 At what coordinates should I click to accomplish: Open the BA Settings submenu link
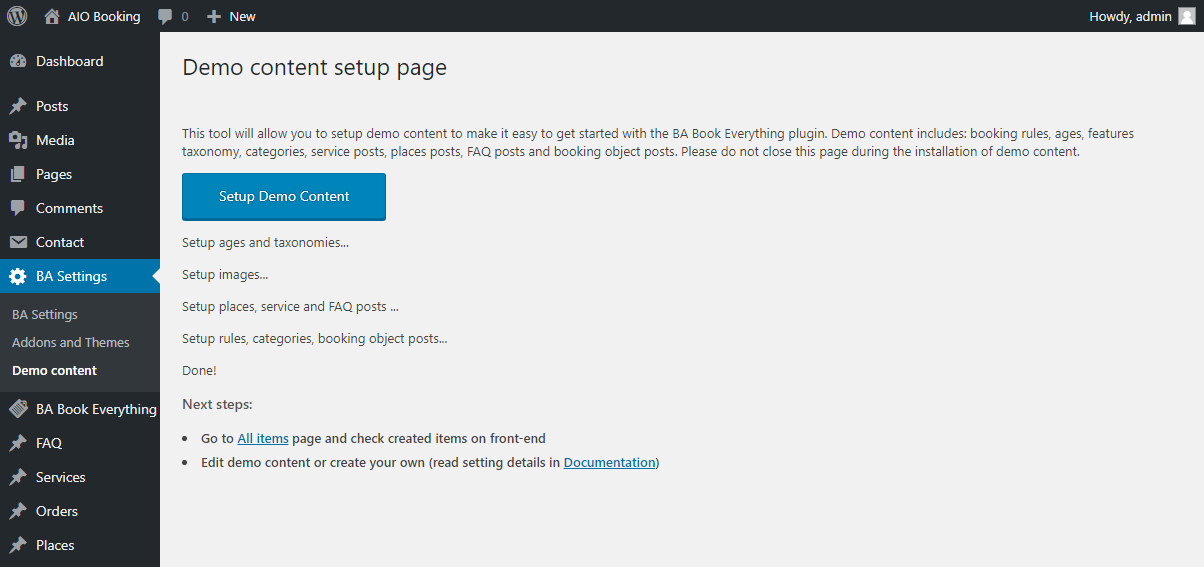coord(45,314)
